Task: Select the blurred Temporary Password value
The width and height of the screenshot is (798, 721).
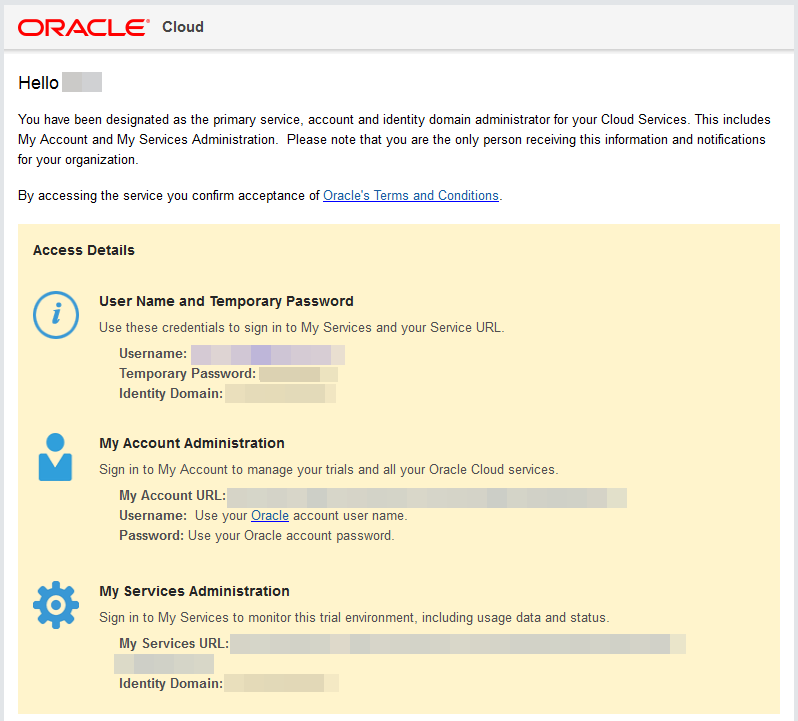Action: pyautogui.click(x=298, y=374)
